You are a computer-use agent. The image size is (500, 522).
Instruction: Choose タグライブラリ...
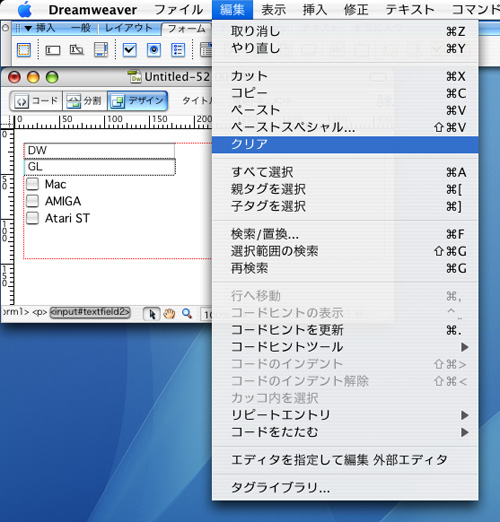(x=345, y=488)
